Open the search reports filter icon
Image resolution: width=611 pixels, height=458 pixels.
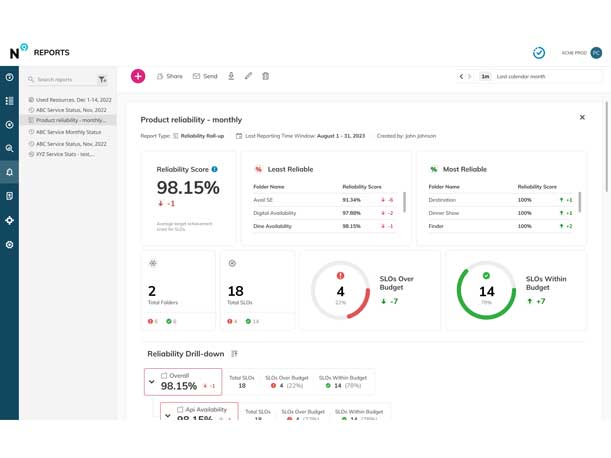102,79
